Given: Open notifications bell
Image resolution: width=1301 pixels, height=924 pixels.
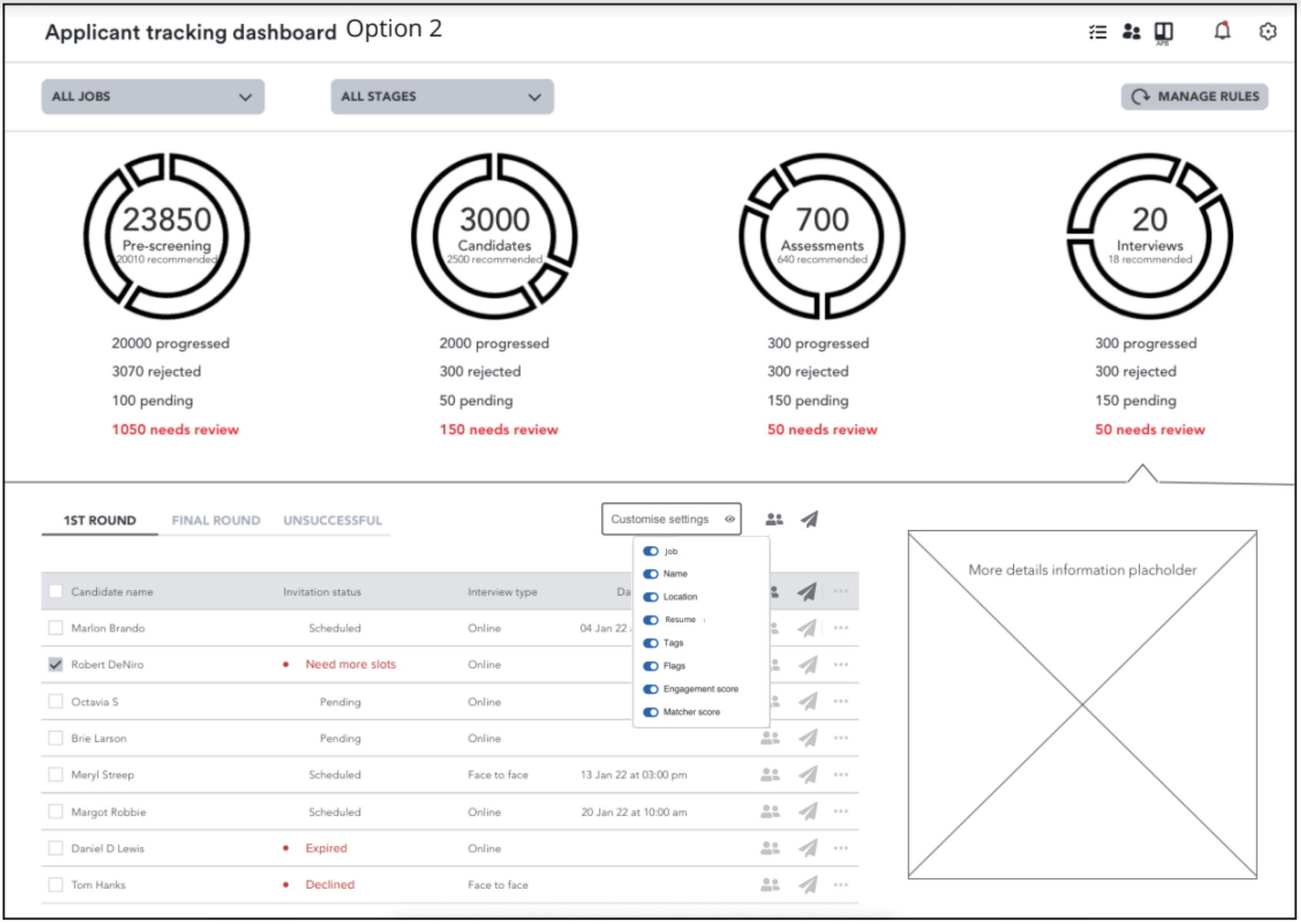Looking at the screenshot, I should point(1222,31).
